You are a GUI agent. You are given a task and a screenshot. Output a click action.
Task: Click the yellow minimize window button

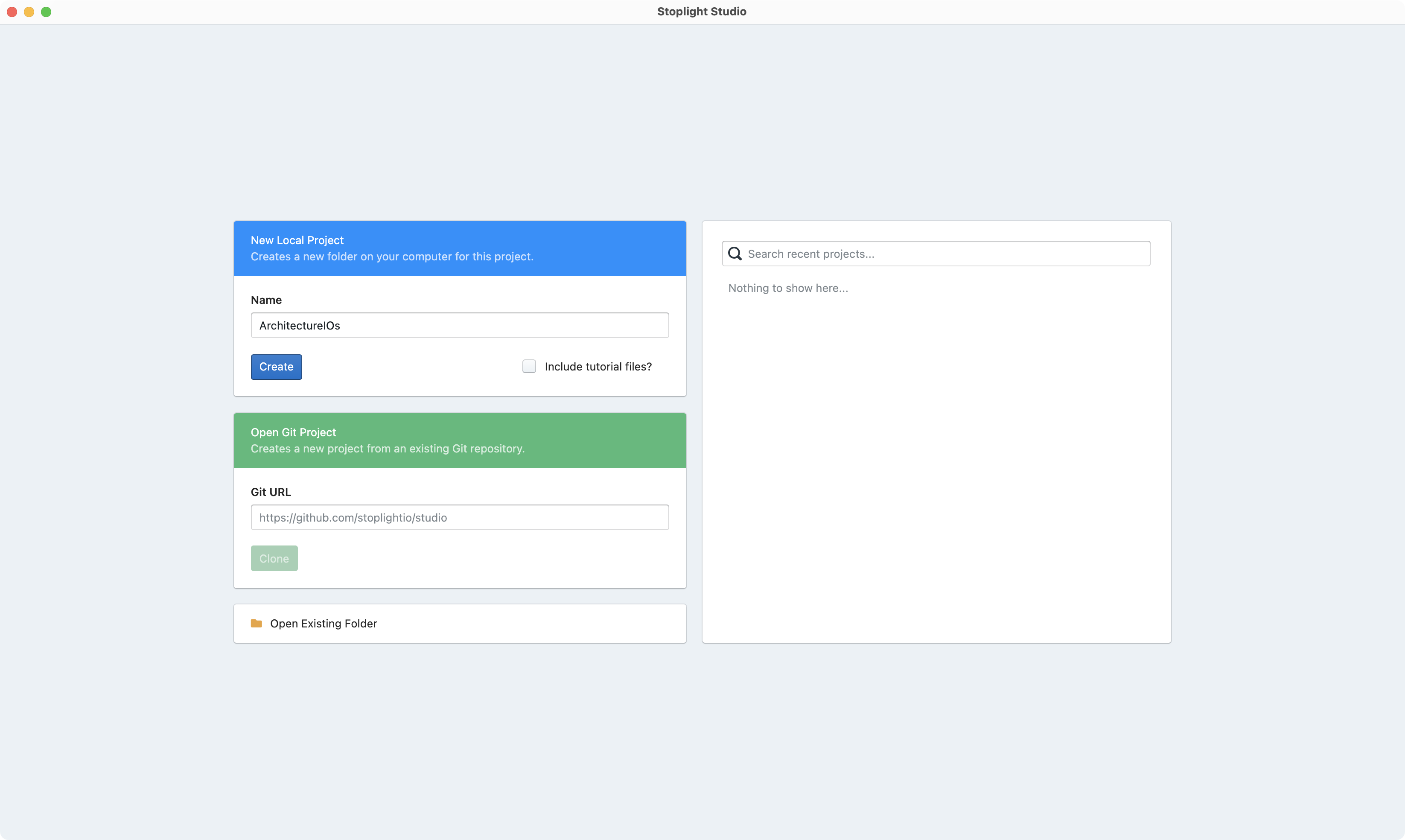point(29,12)
